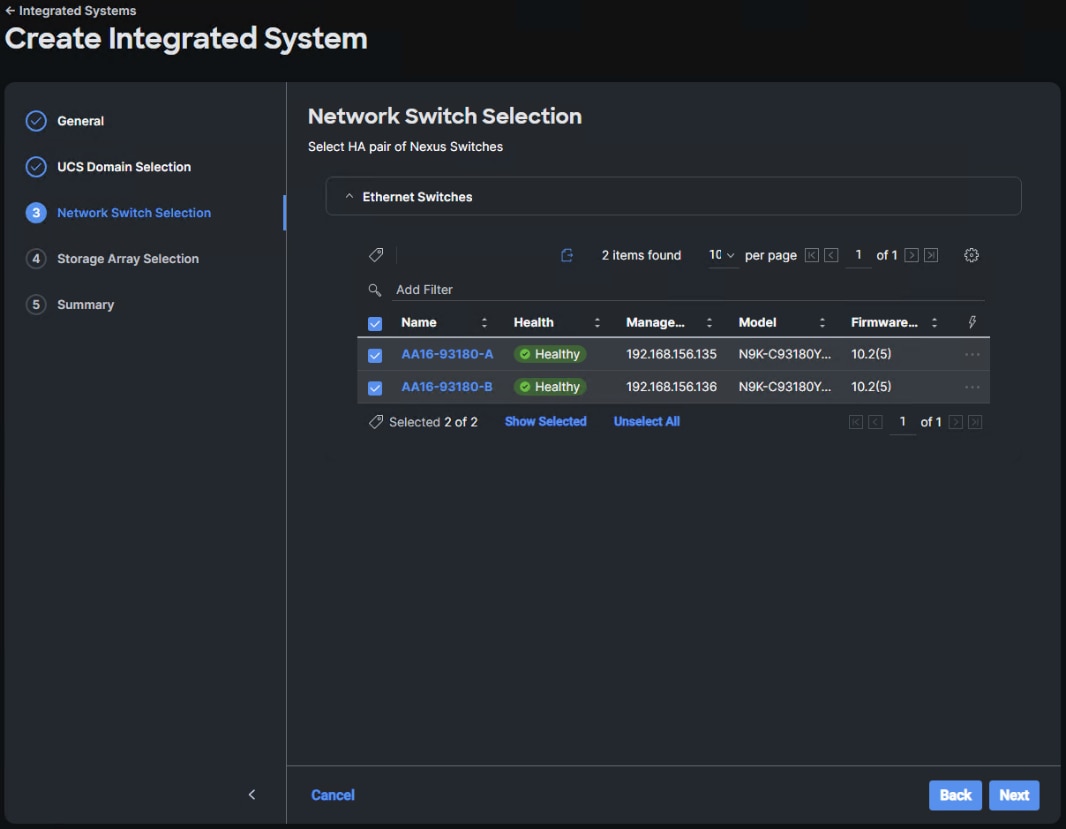Viewport: 1066px width, 829px height.
Task: Click the Next button
Action: 1014,795
